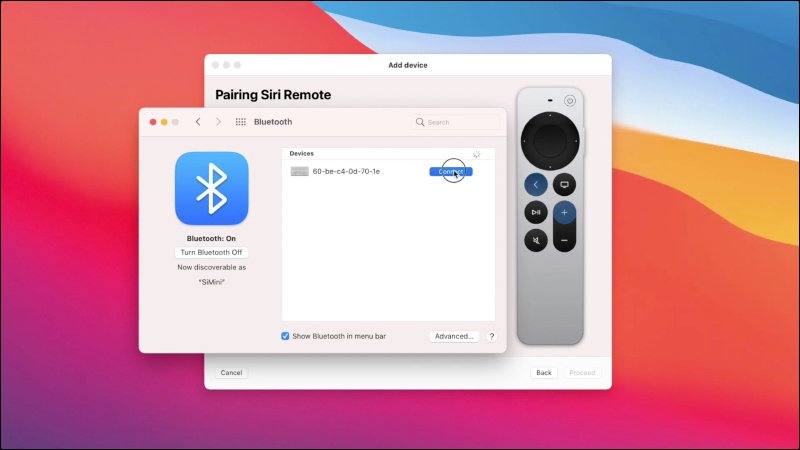This screenshot has width=800, height=450.
Task: Click the keyboard device icon beside 60-be-c4-0d-70-1e
Action: [x=299, y=171]
